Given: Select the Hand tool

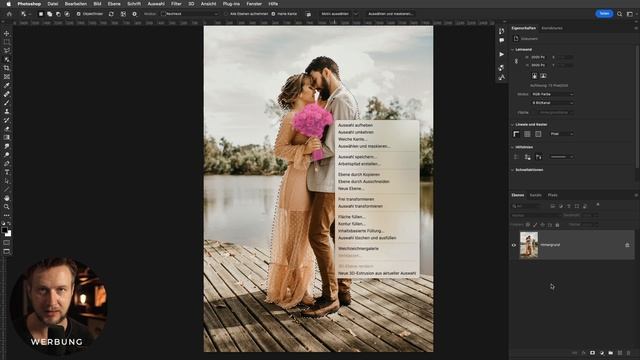Looking at the screenshot, I should 7,198.
